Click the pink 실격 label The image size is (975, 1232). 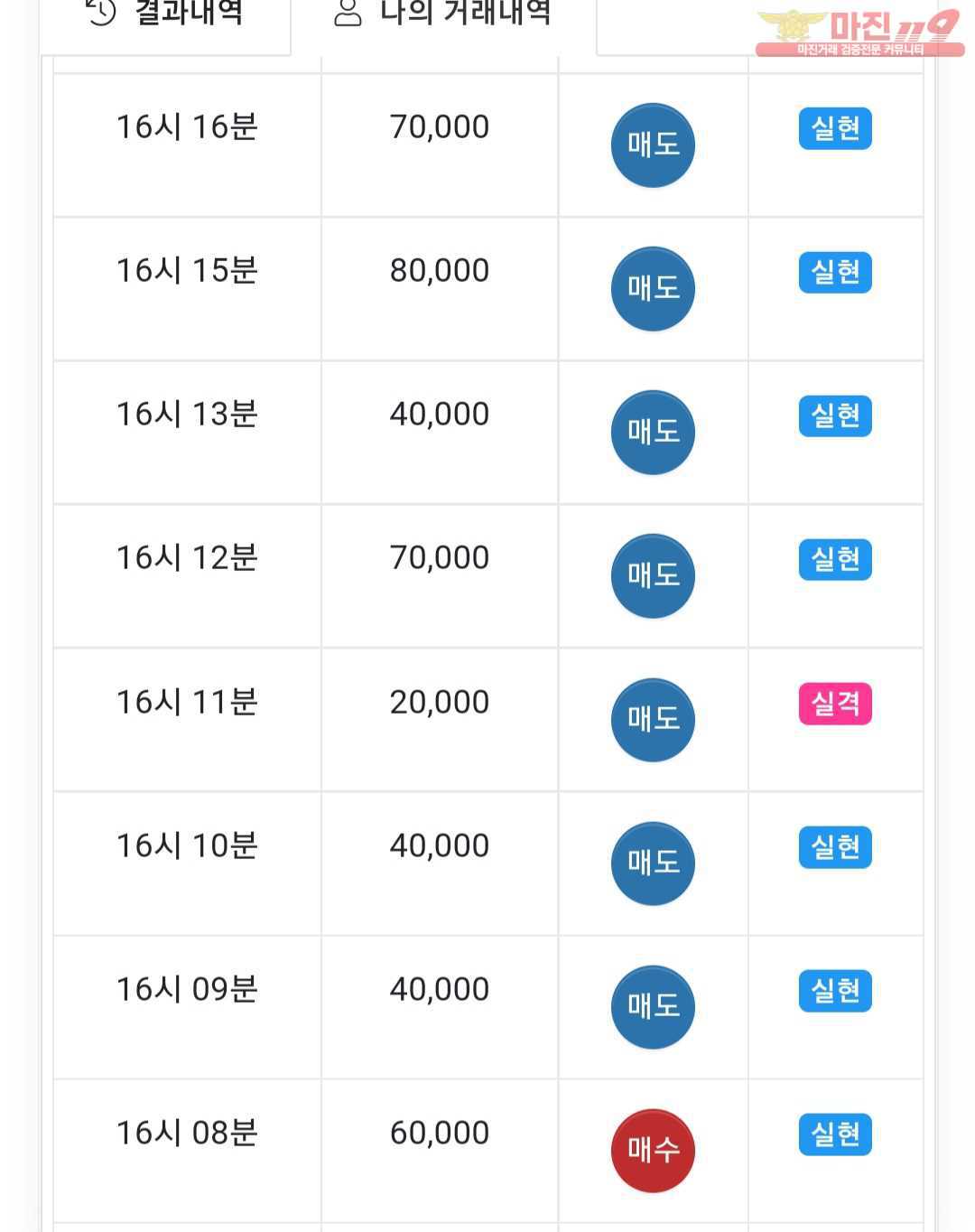835,704
